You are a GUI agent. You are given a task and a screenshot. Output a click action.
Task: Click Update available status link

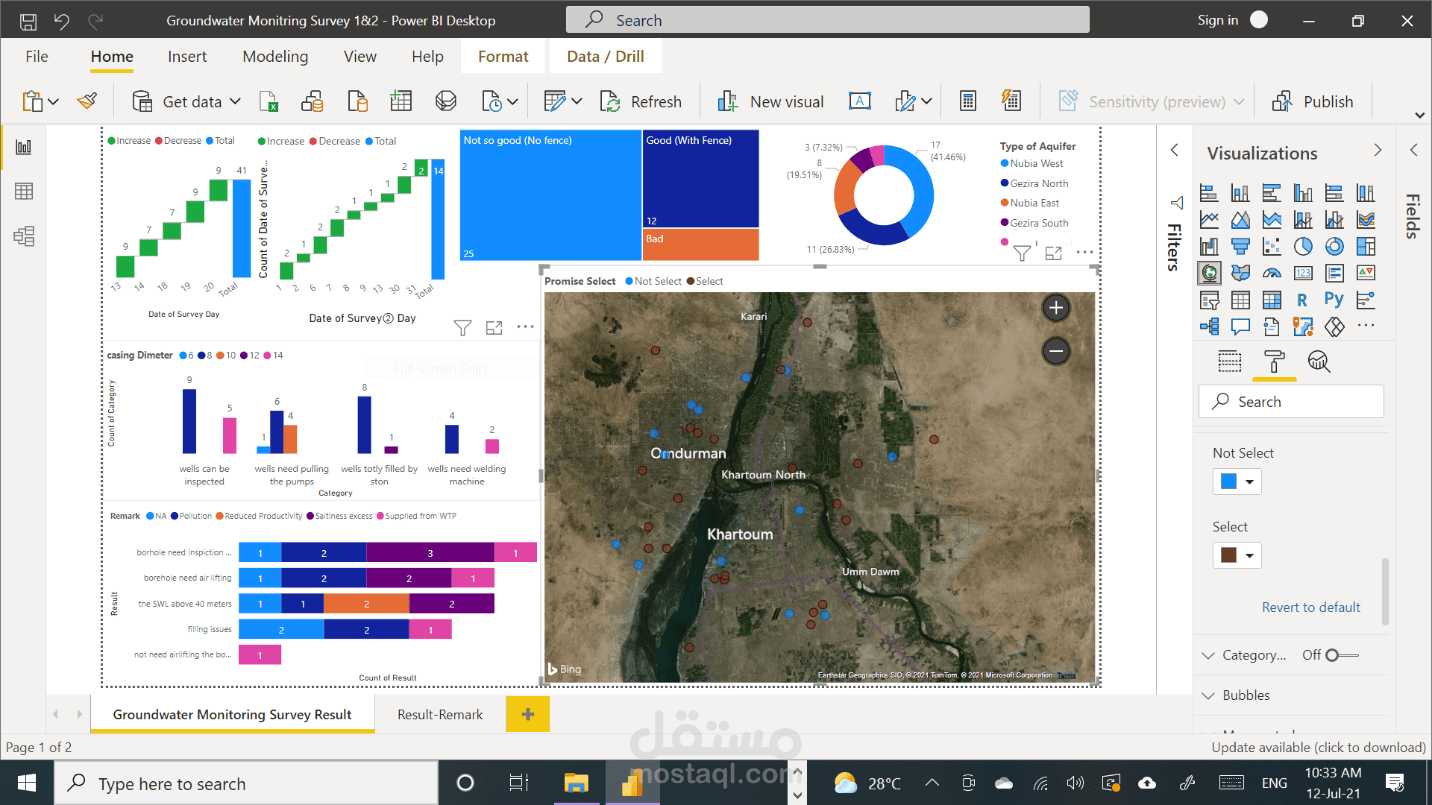[x=1318, y=747]
